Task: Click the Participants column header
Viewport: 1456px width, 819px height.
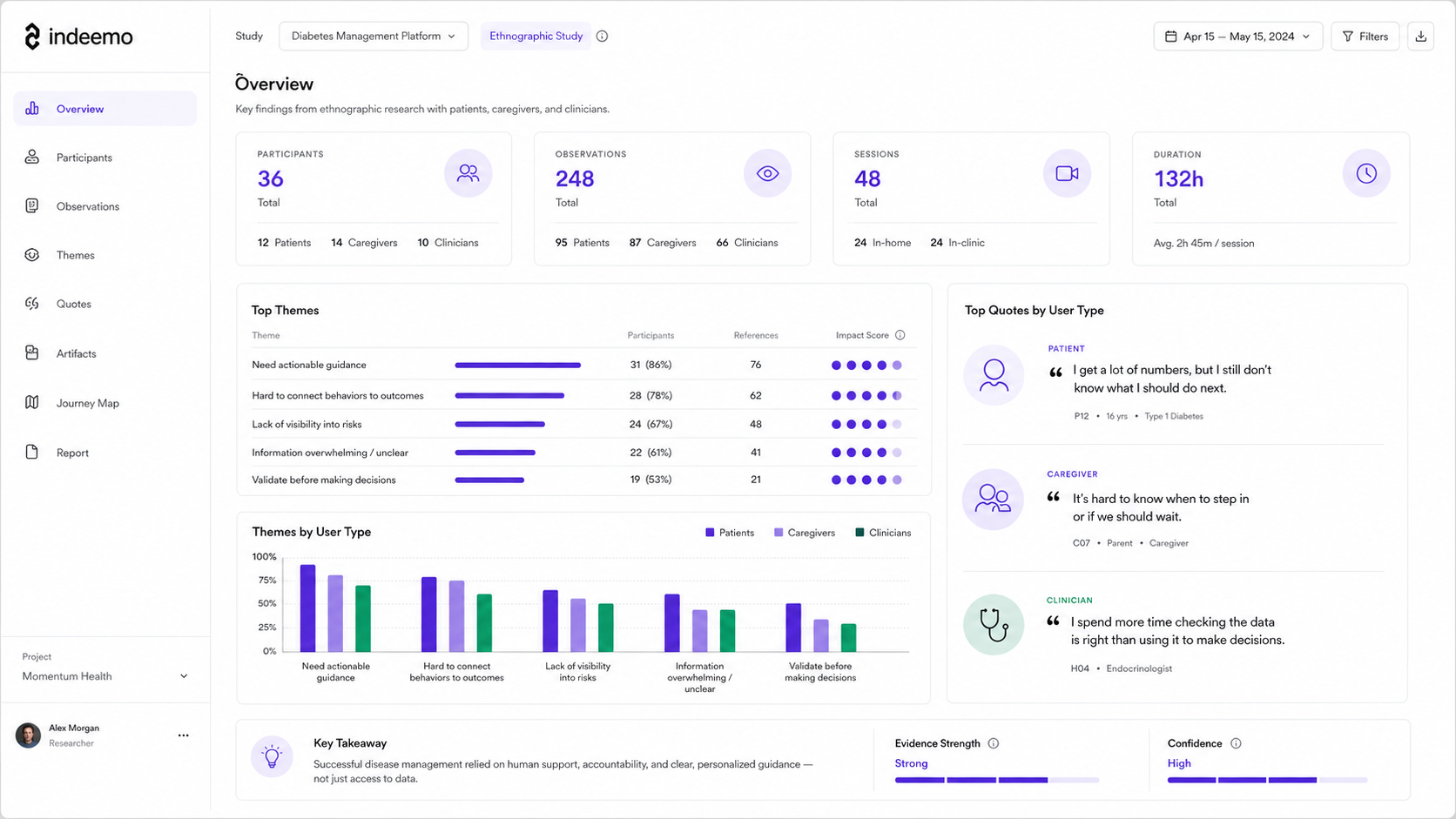Action: point(650,335)
